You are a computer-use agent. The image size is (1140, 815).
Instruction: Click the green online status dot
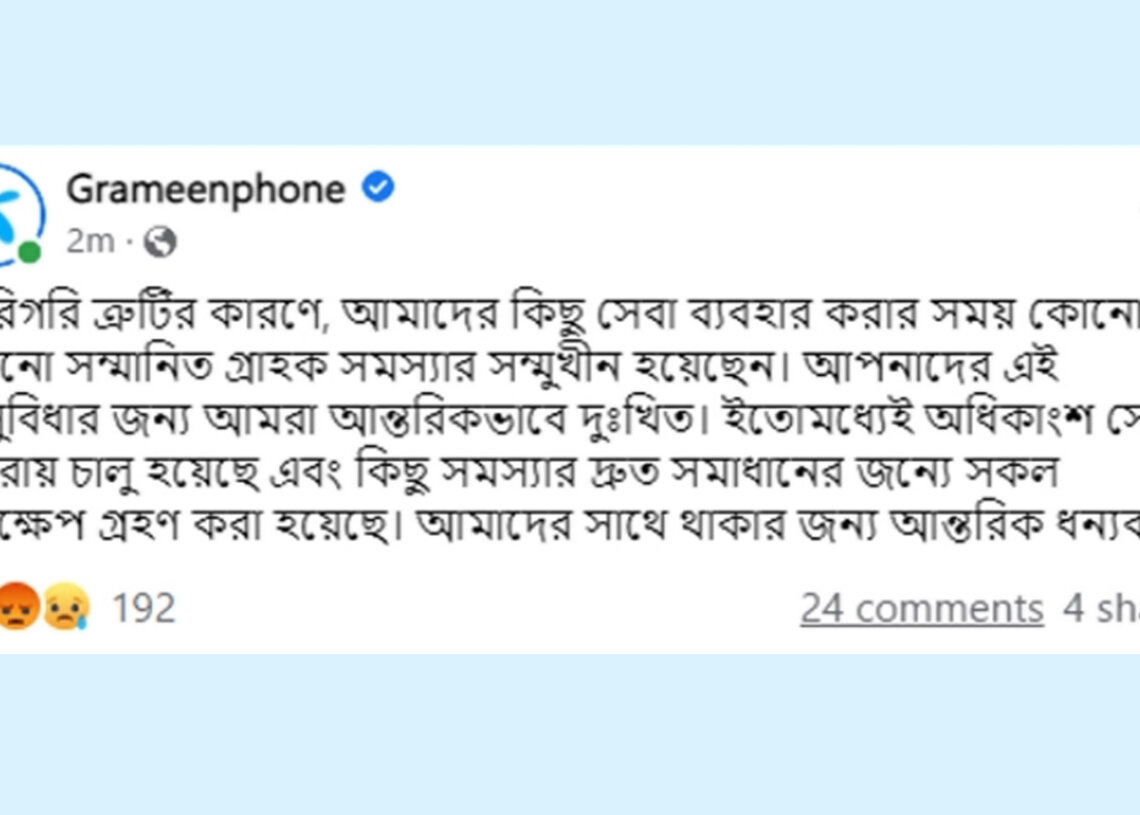pos(30,253)
